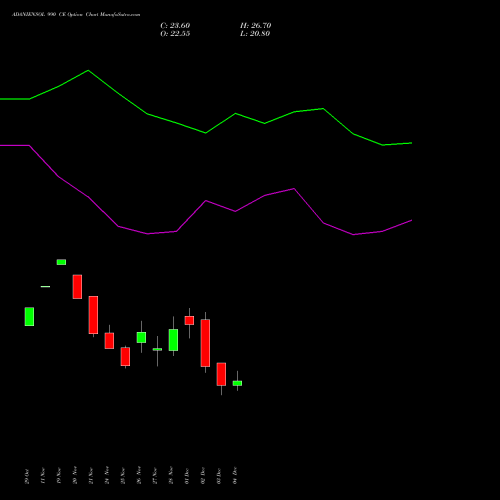Click the green candle above 28 Nov

pyautogui.click(x=173, y=340)
